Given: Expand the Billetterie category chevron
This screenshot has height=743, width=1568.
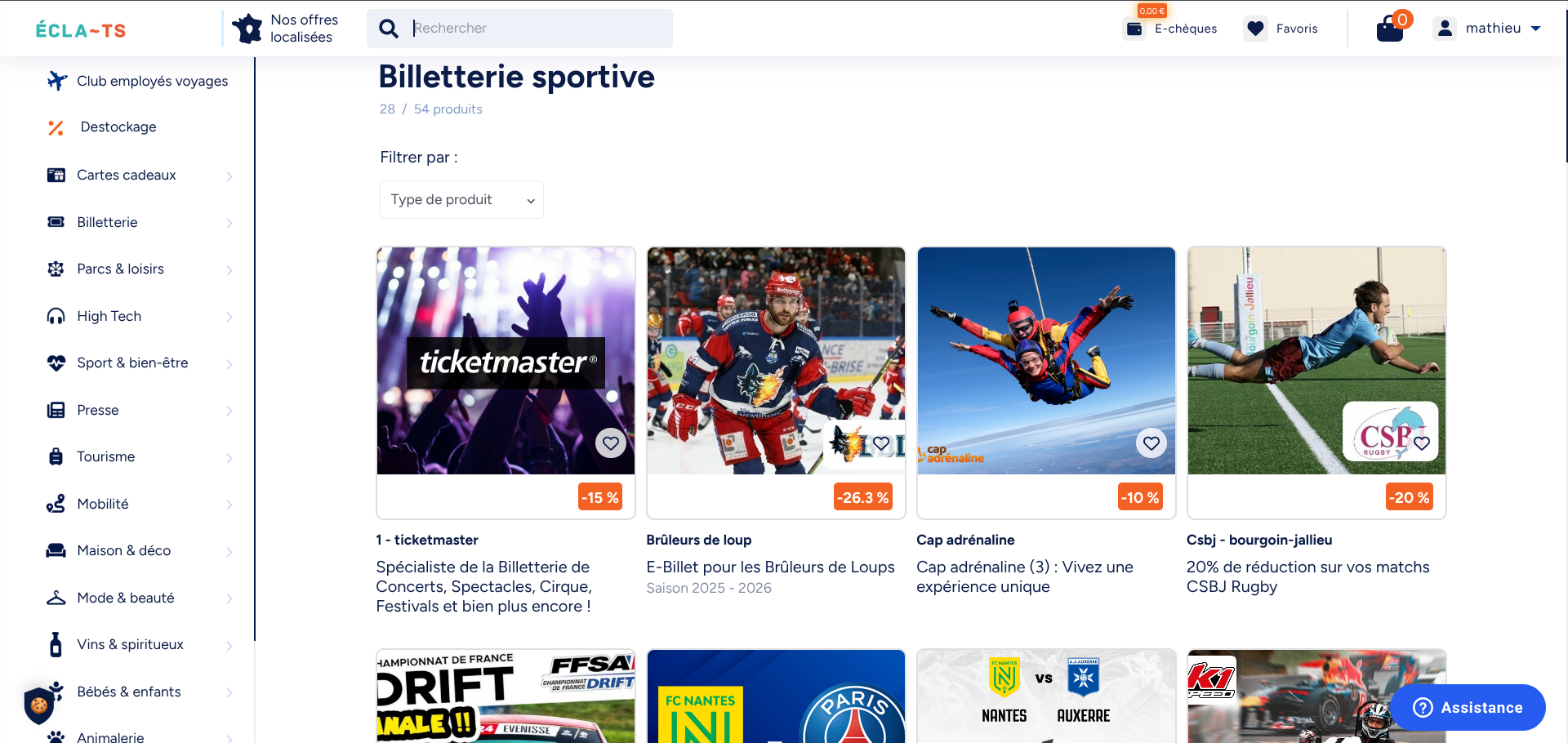Looking at the screenshot, I should point(229,223).
